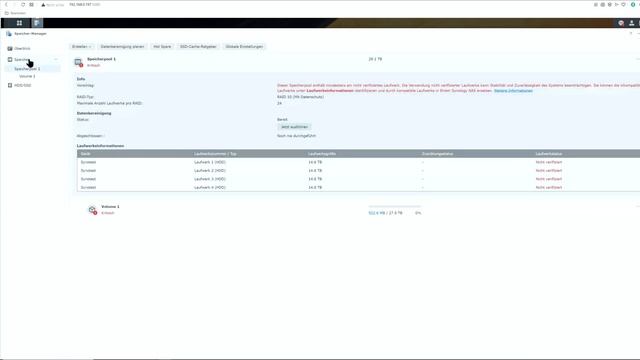Select Überblick in the sidebar
The image size is (640, 360).
[x=22, y=49]
